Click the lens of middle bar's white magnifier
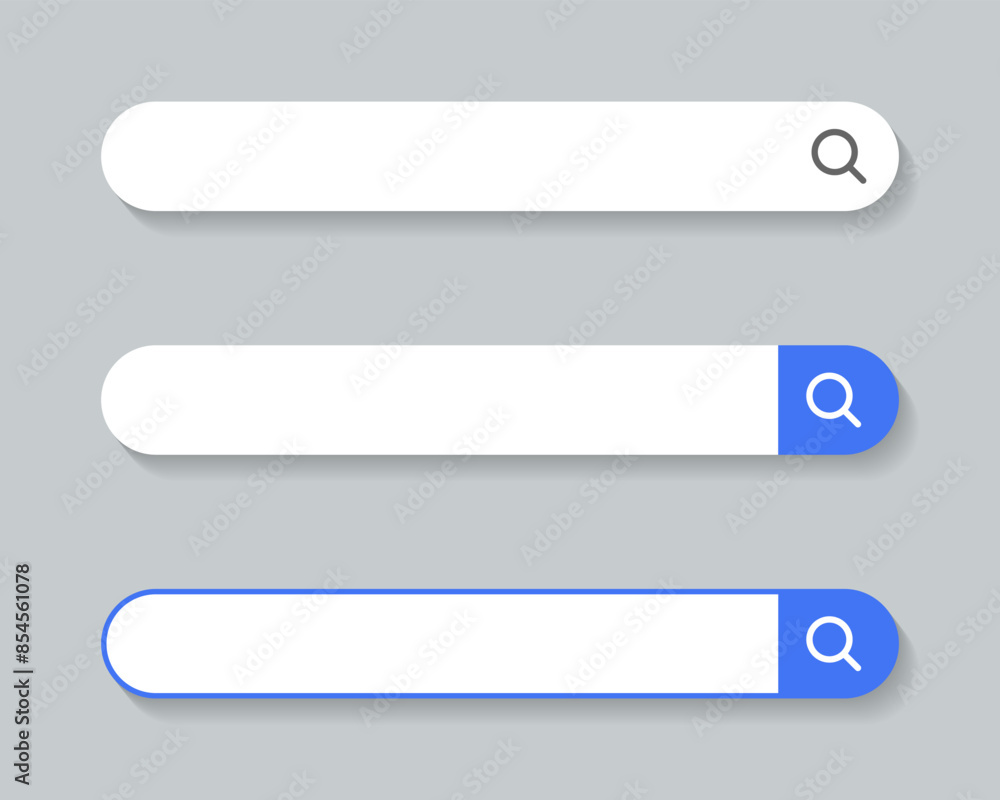1000x800 pixels. pyautogui.click(x=828, y=395)
